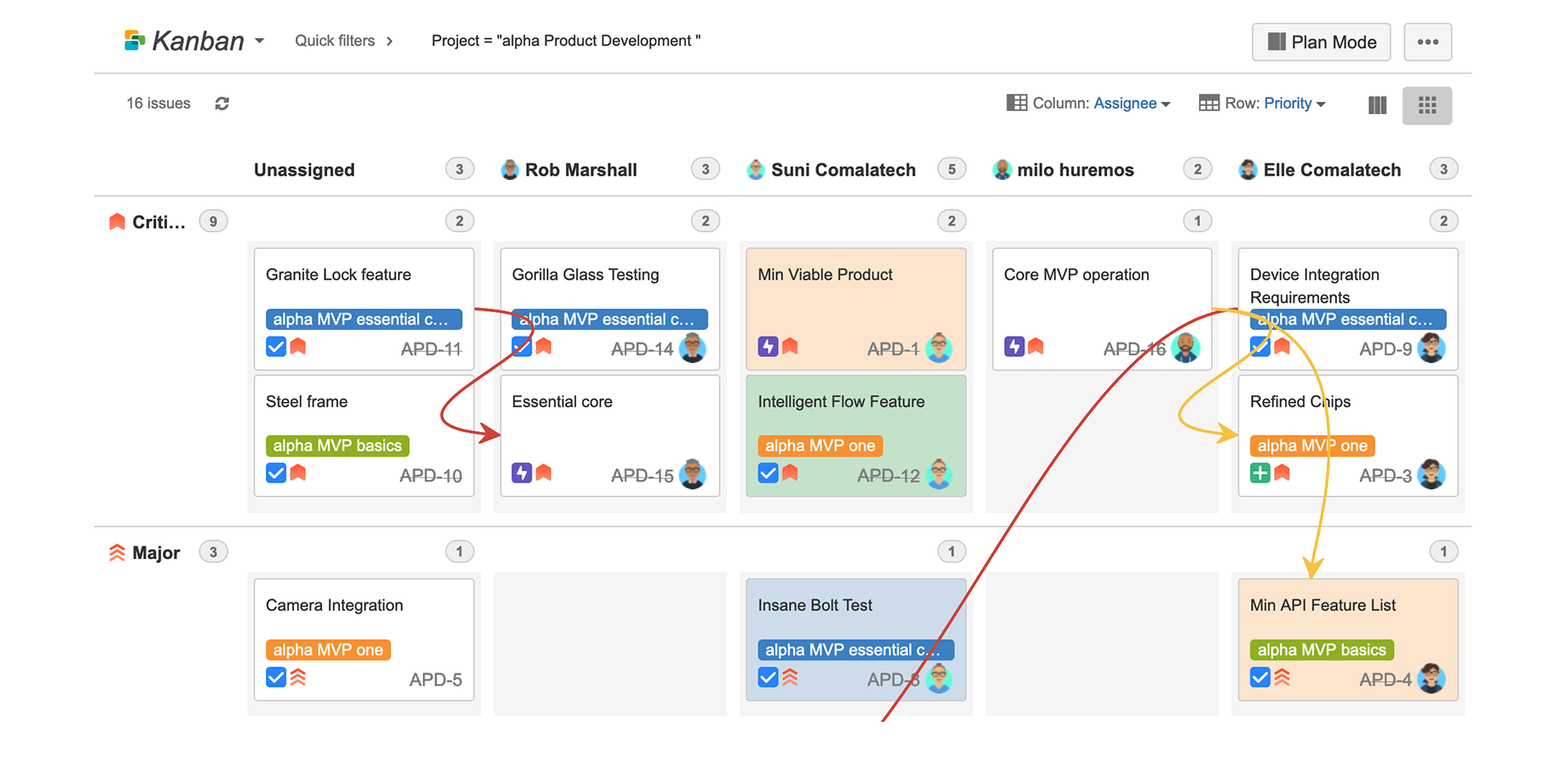Click the green plus issue type icon on Refined Chips
This screenshot has height=767, width=1568.
click(x=1260, y=473)
